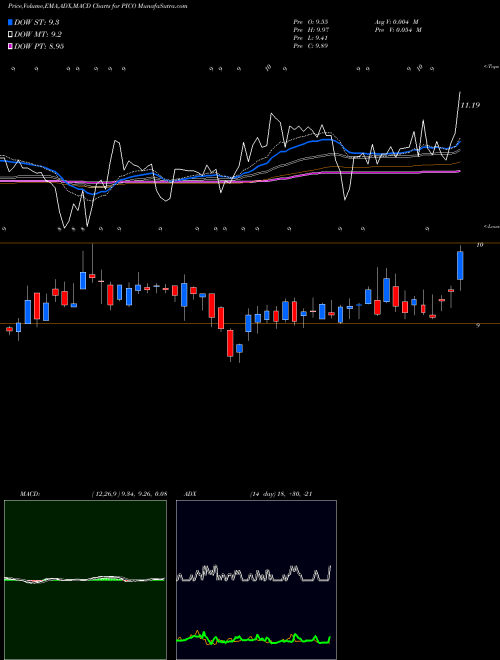Select the 'DOW MT: 9.2' legend text
Viewport: 500px width, 660px height.
(38, 35)
